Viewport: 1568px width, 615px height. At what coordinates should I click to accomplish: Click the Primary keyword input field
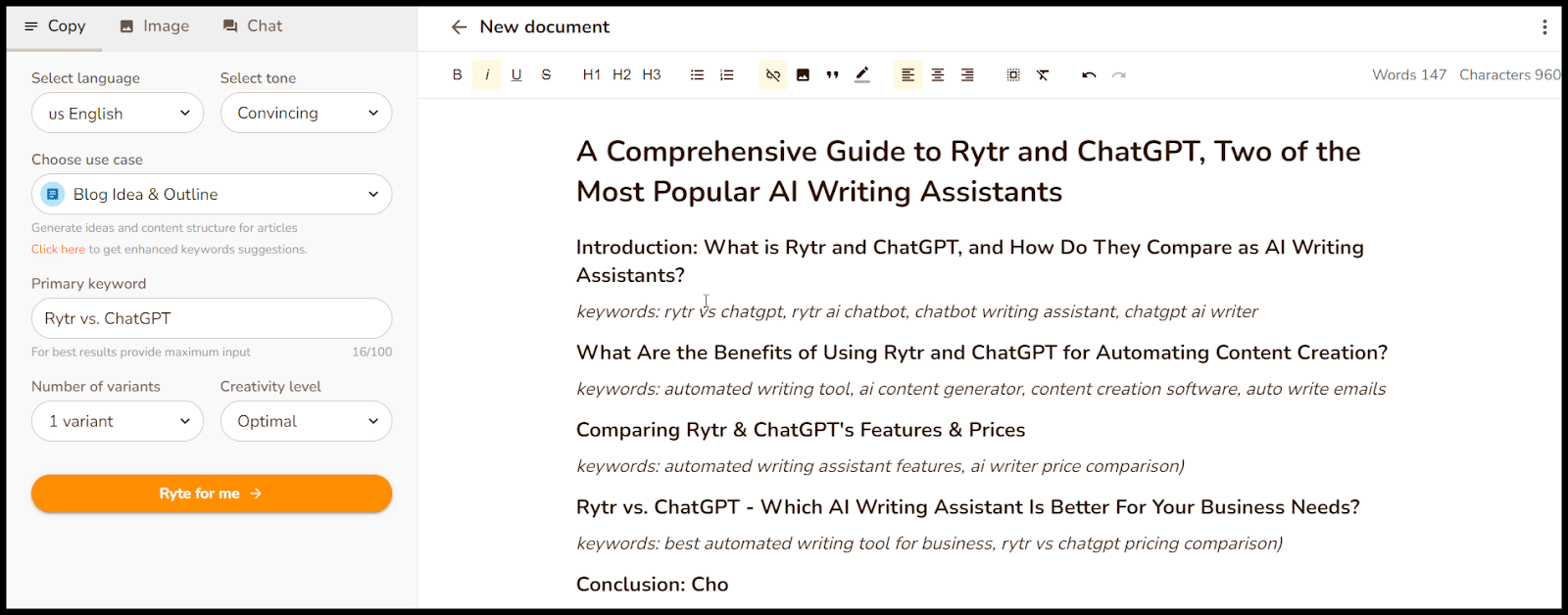click(212, 319)
